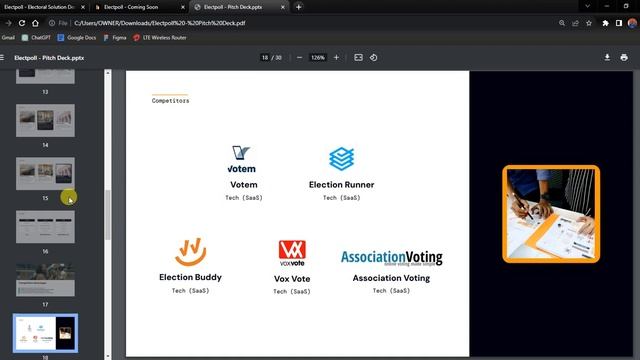
Task: Select page 15 thumbnail
Action: point(45,173)
